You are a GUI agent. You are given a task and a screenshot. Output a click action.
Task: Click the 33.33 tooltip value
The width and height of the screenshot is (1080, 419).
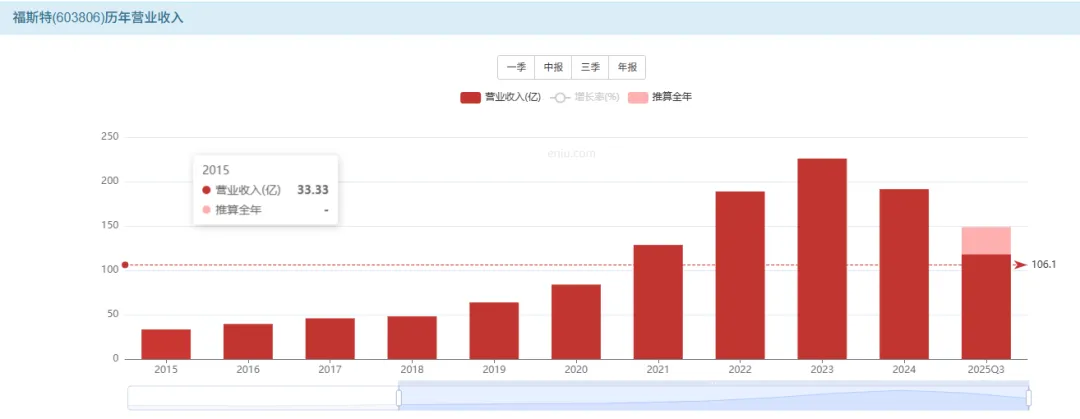(313, 190)
